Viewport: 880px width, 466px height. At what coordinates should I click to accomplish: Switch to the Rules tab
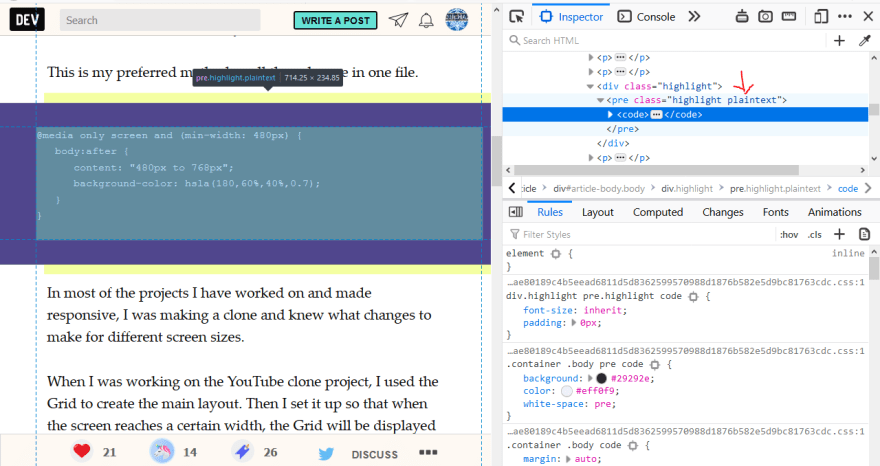tap(550, 212)
